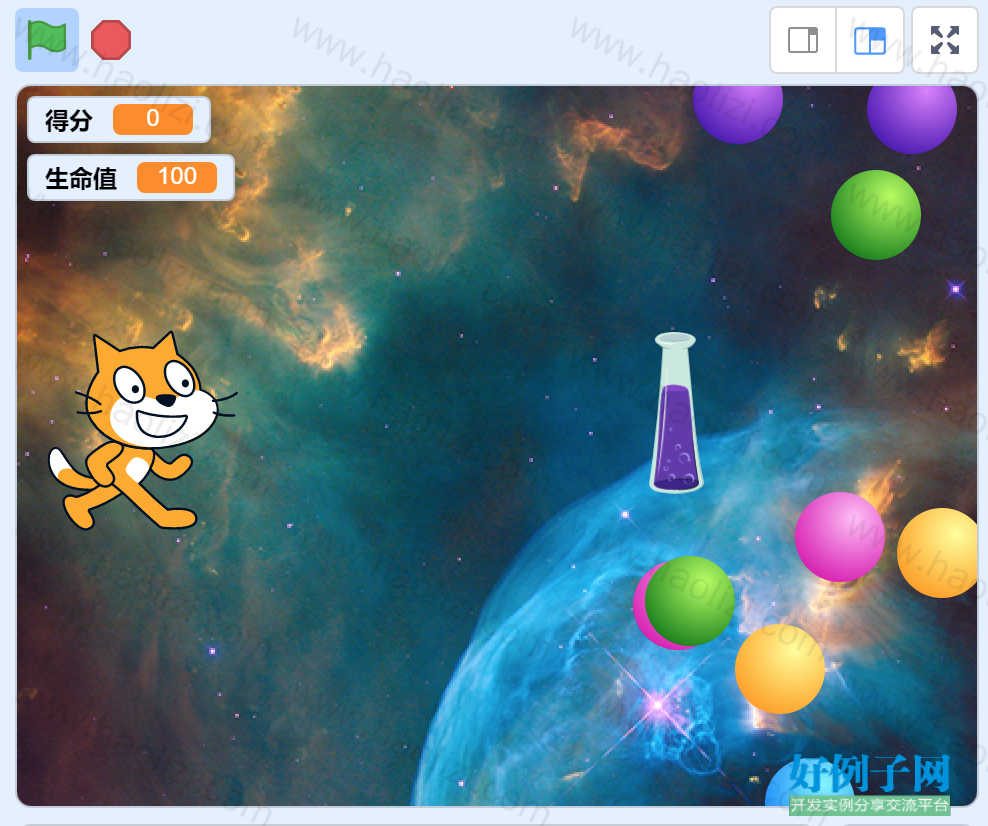
Task: Click the purple potion flask sprite
Action: point(676,413)
